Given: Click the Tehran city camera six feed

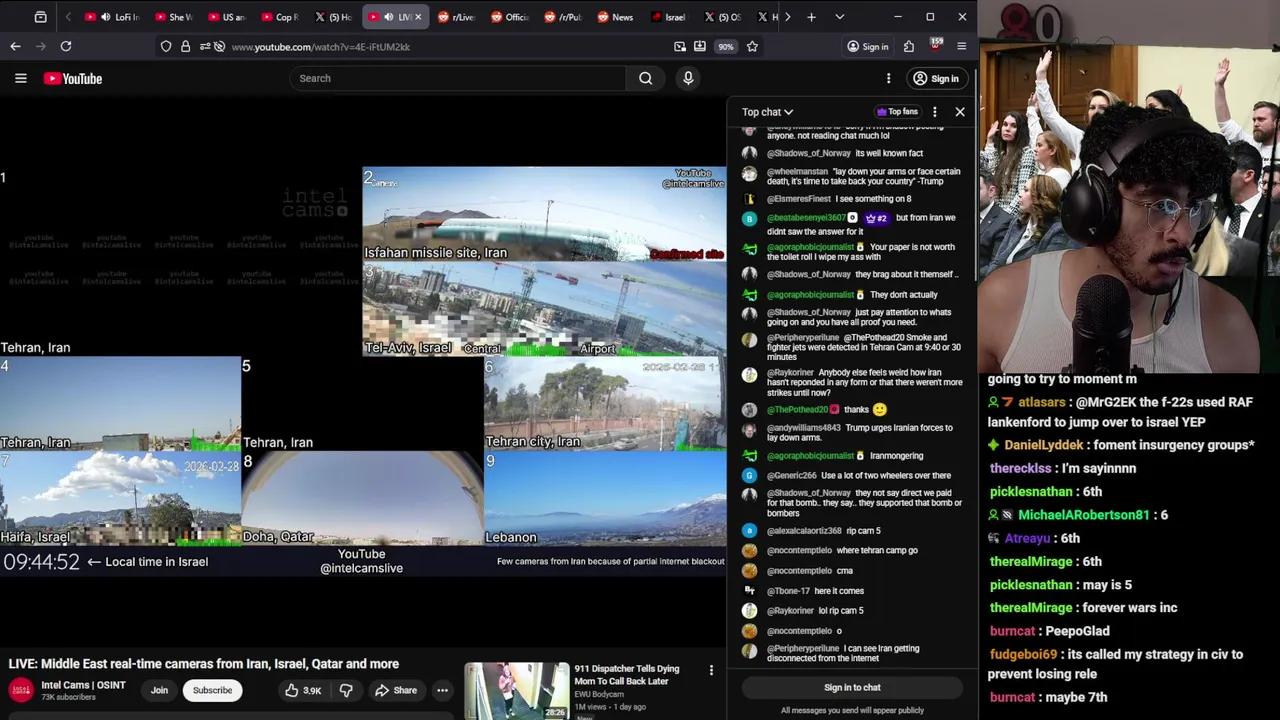Looking at the screenshot, I should 605,403.
